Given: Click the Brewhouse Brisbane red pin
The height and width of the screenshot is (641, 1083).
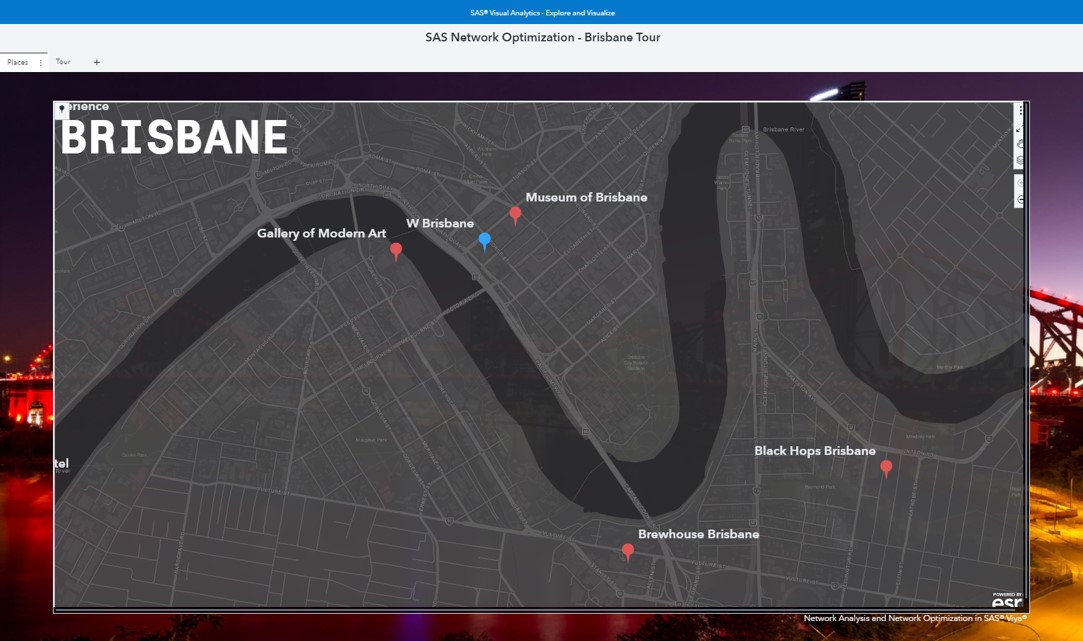Looking at the screenshot, I should tap(628, 552).
